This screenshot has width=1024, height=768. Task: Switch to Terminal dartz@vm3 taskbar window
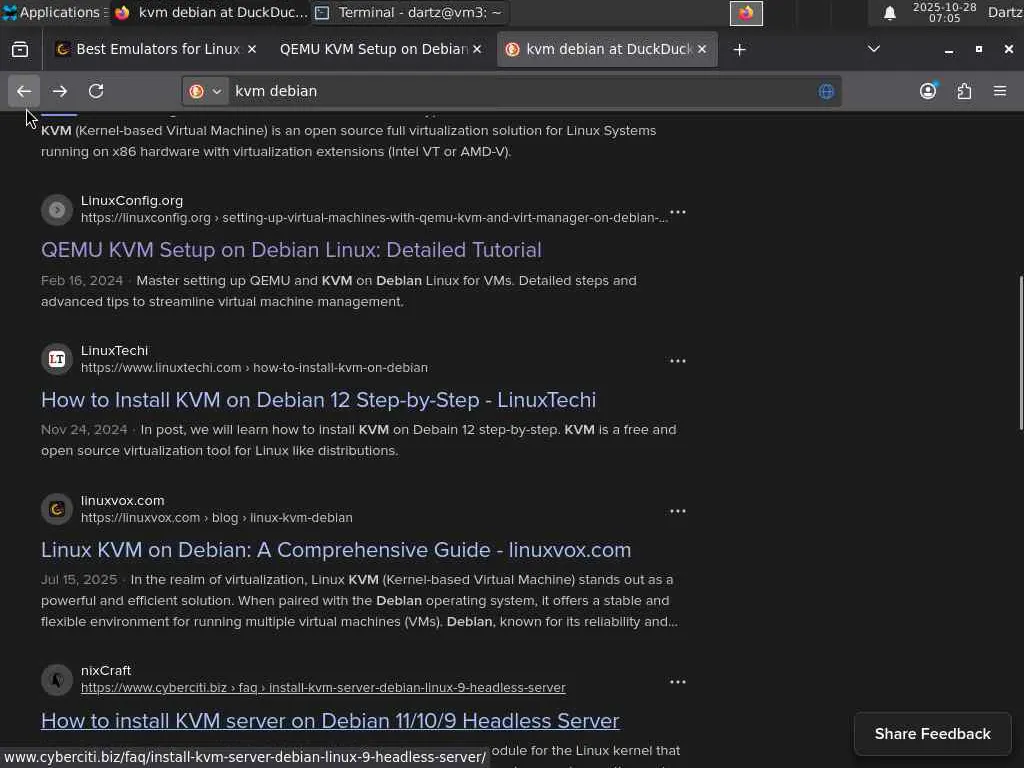coord(410,12)
